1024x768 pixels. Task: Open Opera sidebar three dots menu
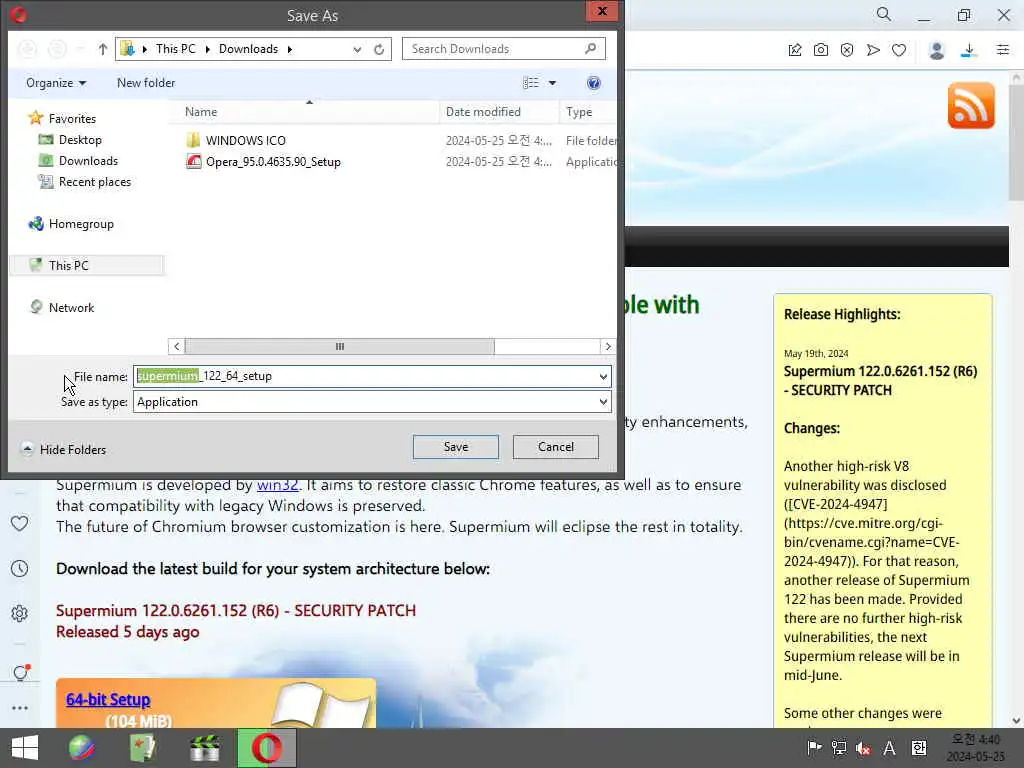coord(20,708)
